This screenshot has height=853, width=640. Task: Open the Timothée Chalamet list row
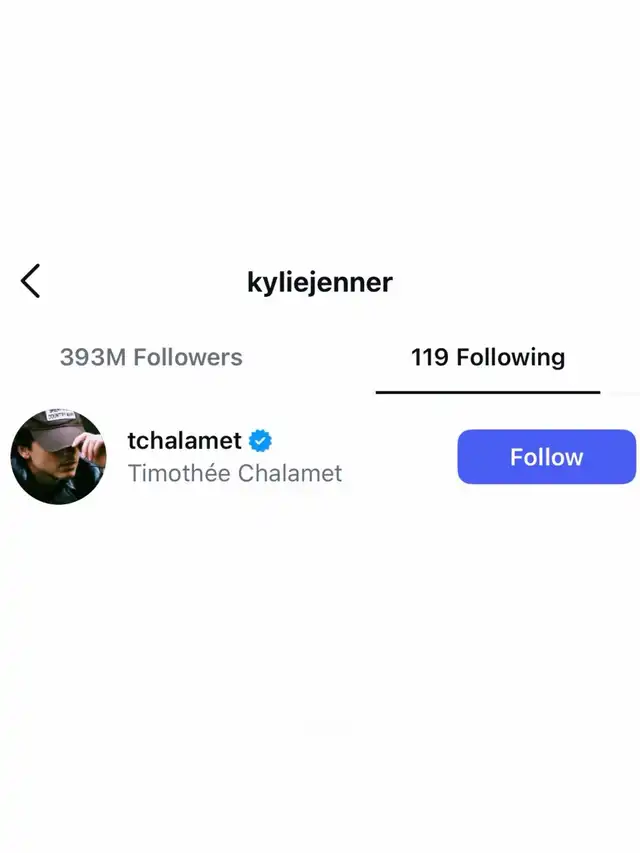[320, 456]
